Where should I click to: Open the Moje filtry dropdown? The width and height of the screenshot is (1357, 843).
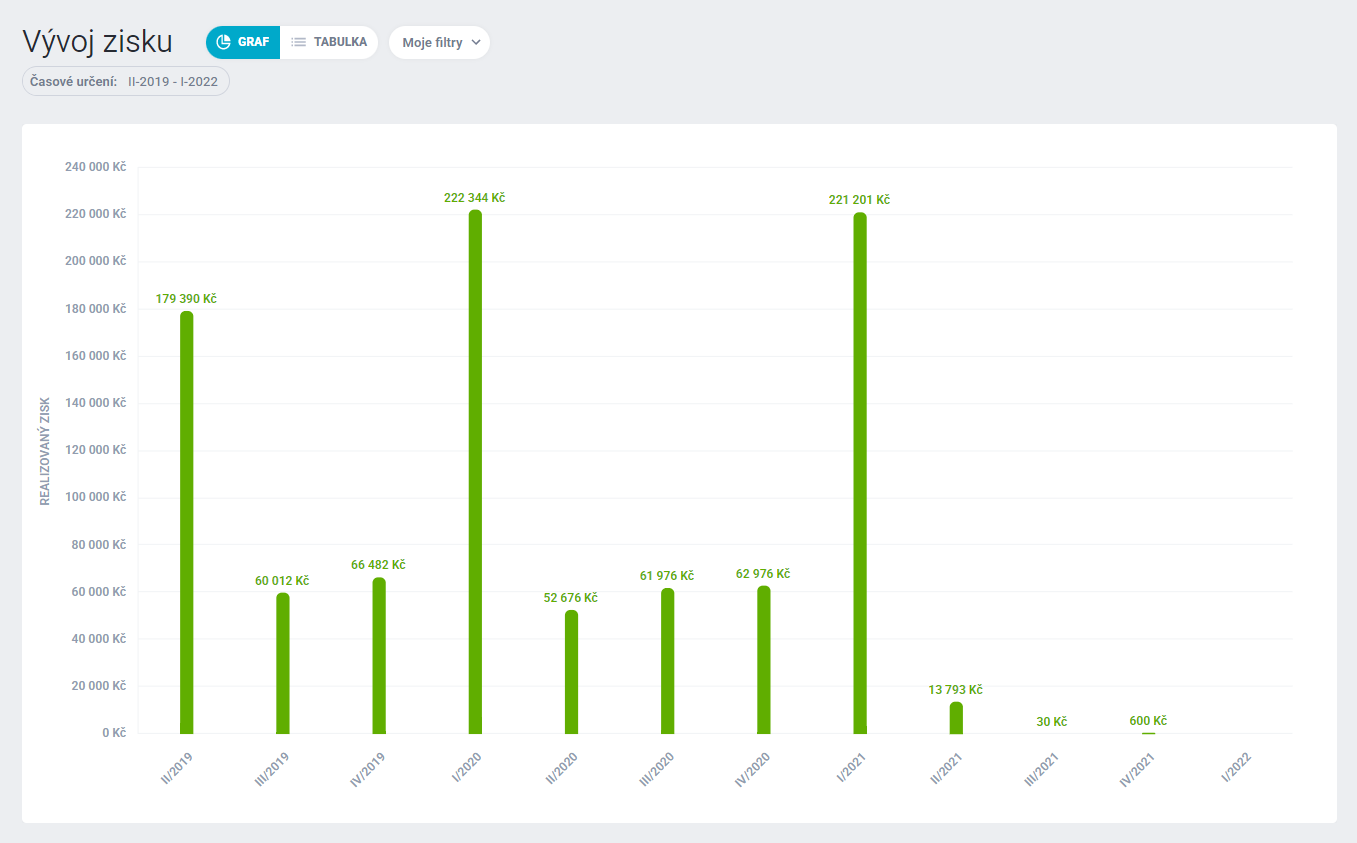pyautogui.click(x=439, y=43)
